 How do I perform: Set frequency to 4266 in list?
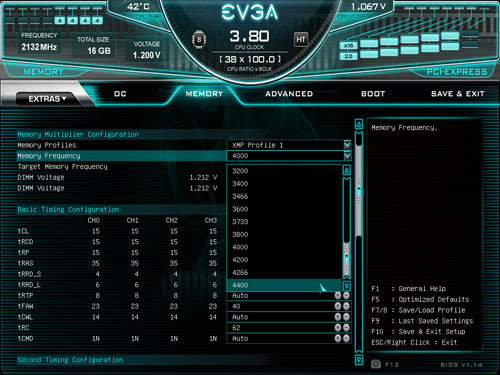coord(284,272)
